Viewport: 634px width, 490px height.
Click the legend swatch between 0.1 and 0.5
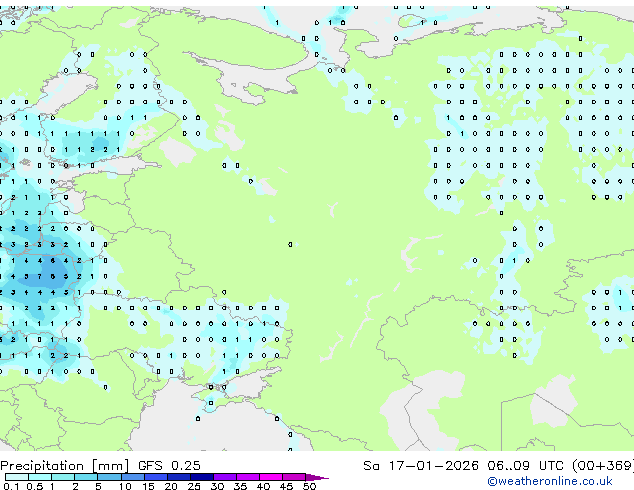(x=17, y=477)
